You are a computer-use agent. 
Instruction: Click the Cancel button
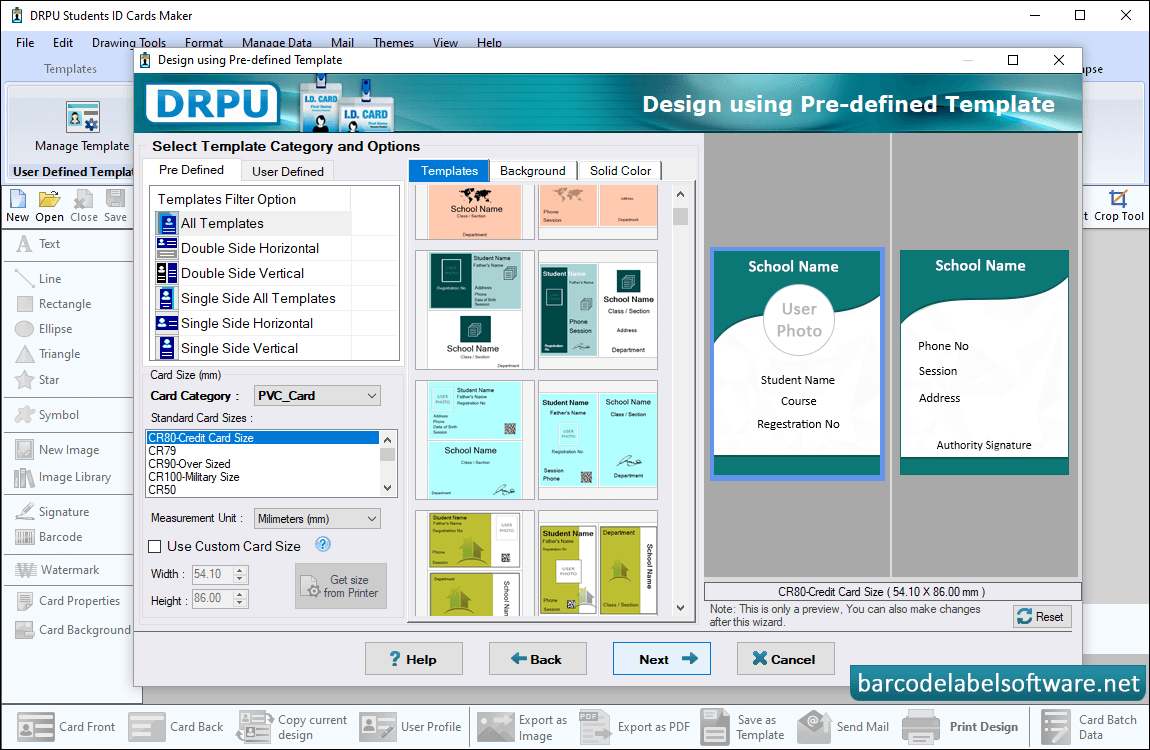tap(785, 659)
